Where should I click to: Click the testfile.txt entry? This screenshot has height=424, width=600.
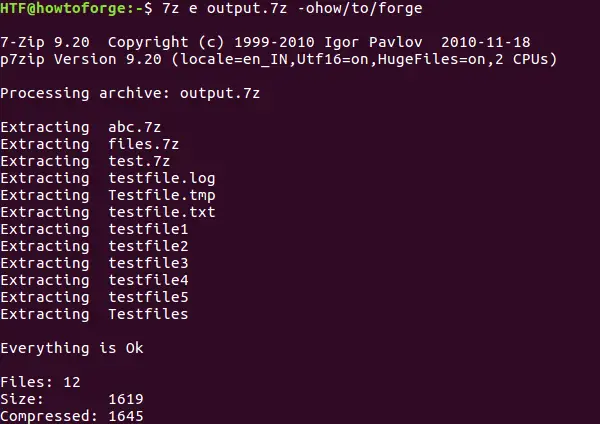[162, 212]
